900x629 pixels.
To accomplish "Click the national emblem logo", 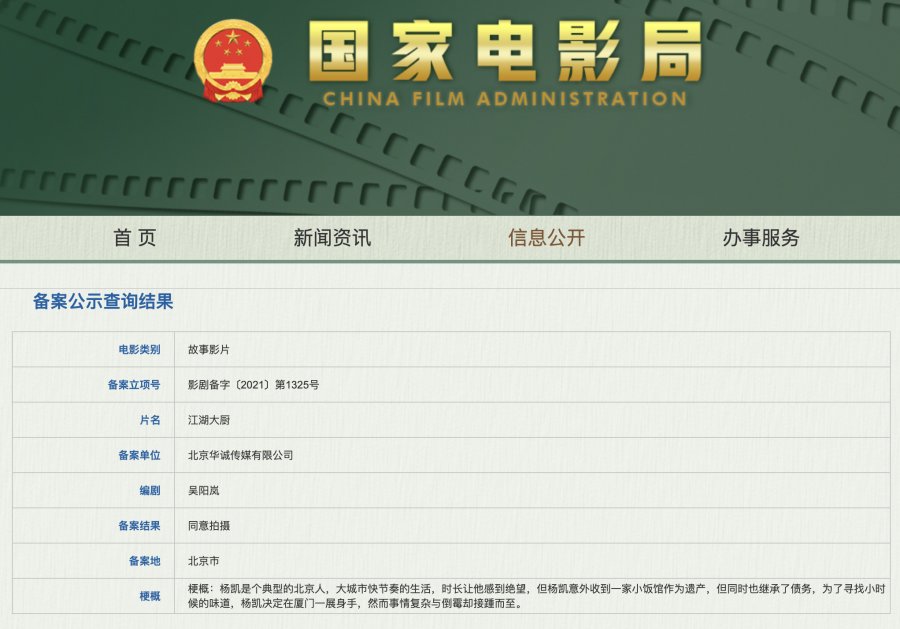I will [232, 61].
